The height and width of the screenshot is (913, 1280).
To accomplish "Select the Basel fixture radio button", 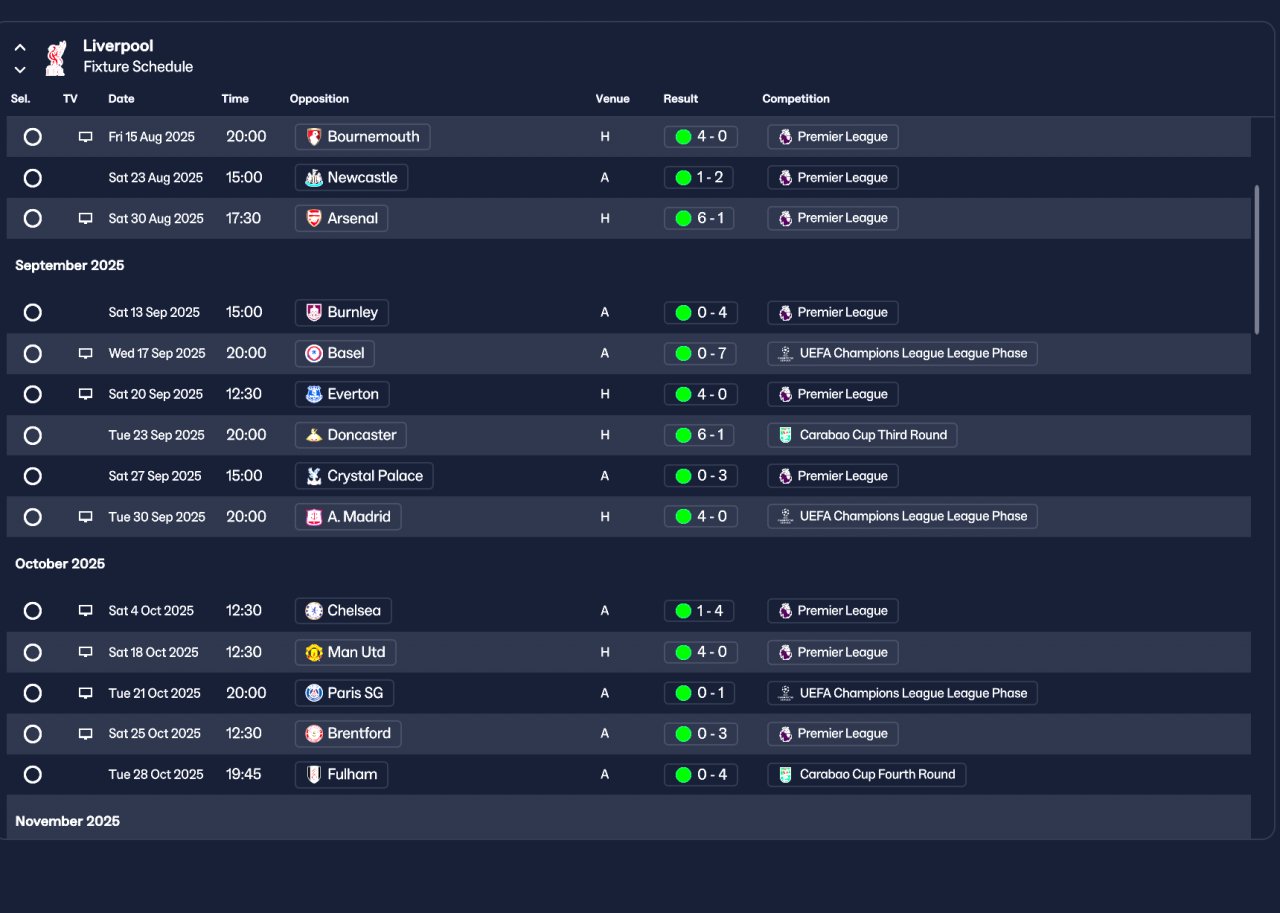I will [x=33, y=353].
